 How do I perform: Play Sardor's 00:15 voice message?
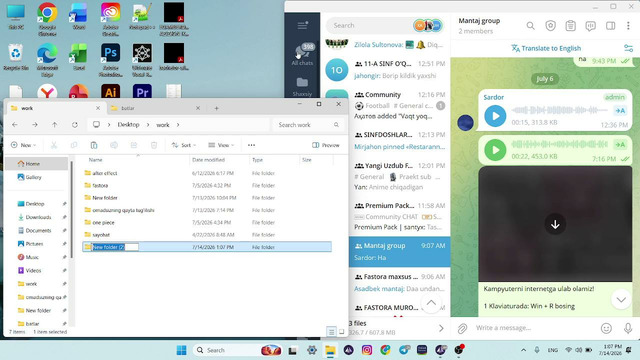[x=495, y=116]
